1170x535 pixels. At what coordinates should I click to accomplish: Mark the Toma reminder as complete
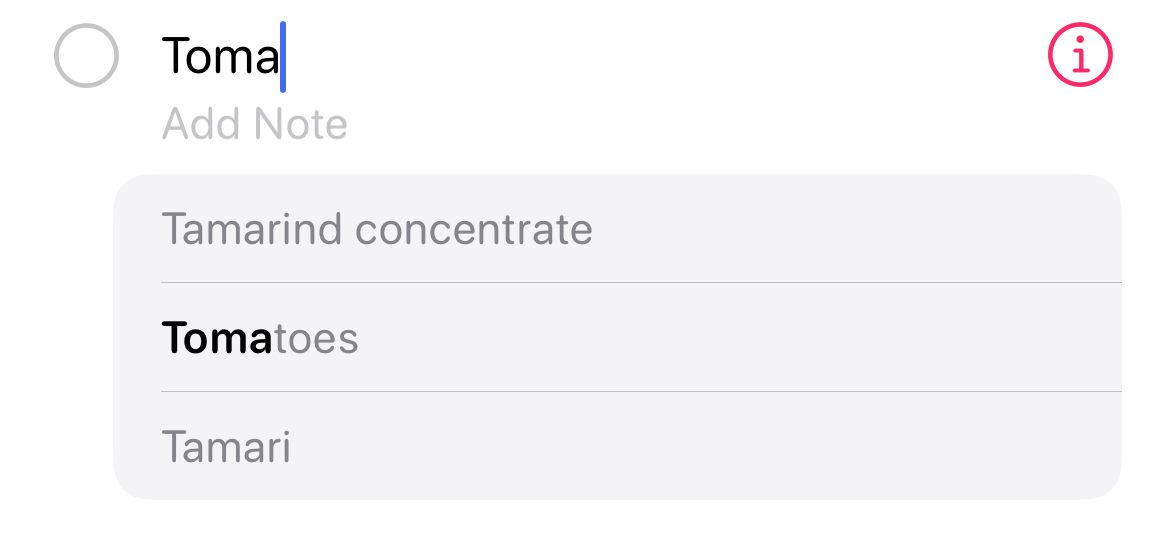[x=86, y=55]
